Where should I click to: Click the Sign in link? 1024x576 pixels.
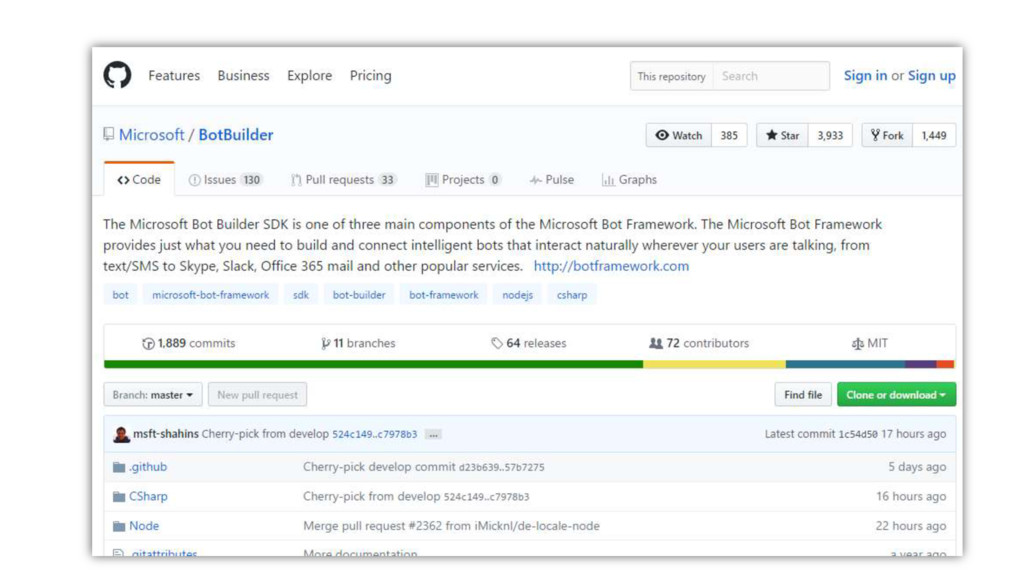click(x=865, y=76)
